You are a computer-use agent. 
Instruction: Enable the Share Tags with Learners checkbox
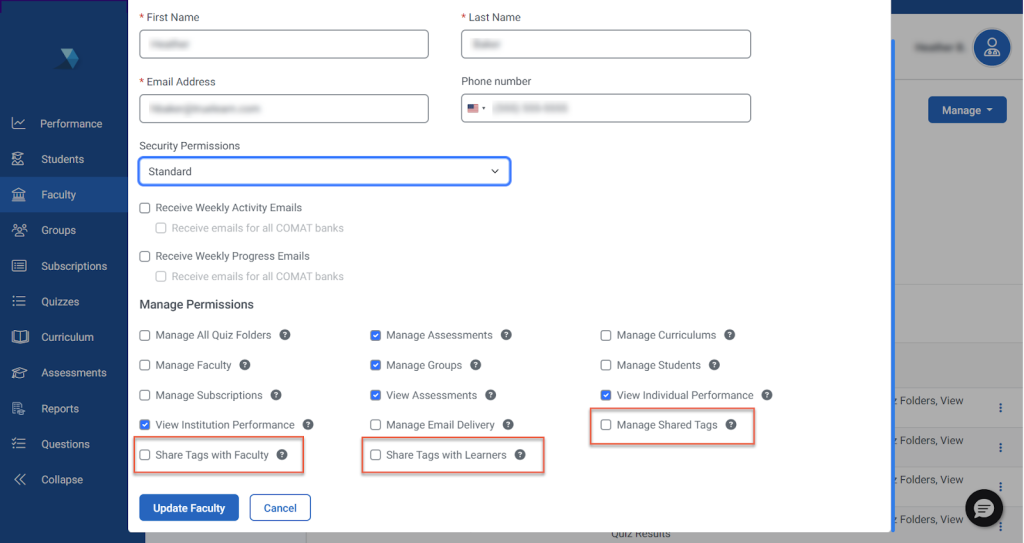coord(376,455)
